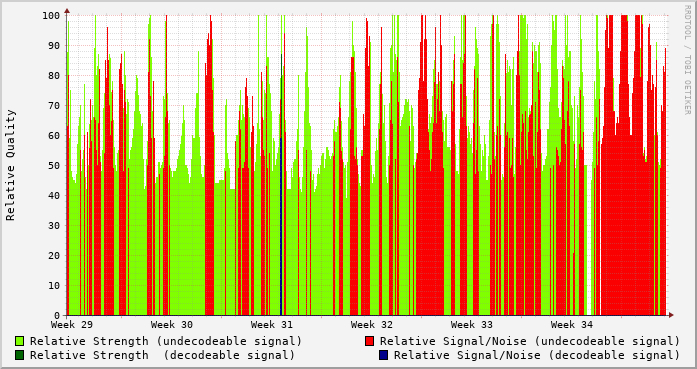The width and height of the screenshot is (697, 369).
Task: Click the 100 value on y-axis
Action: point(52,16)
